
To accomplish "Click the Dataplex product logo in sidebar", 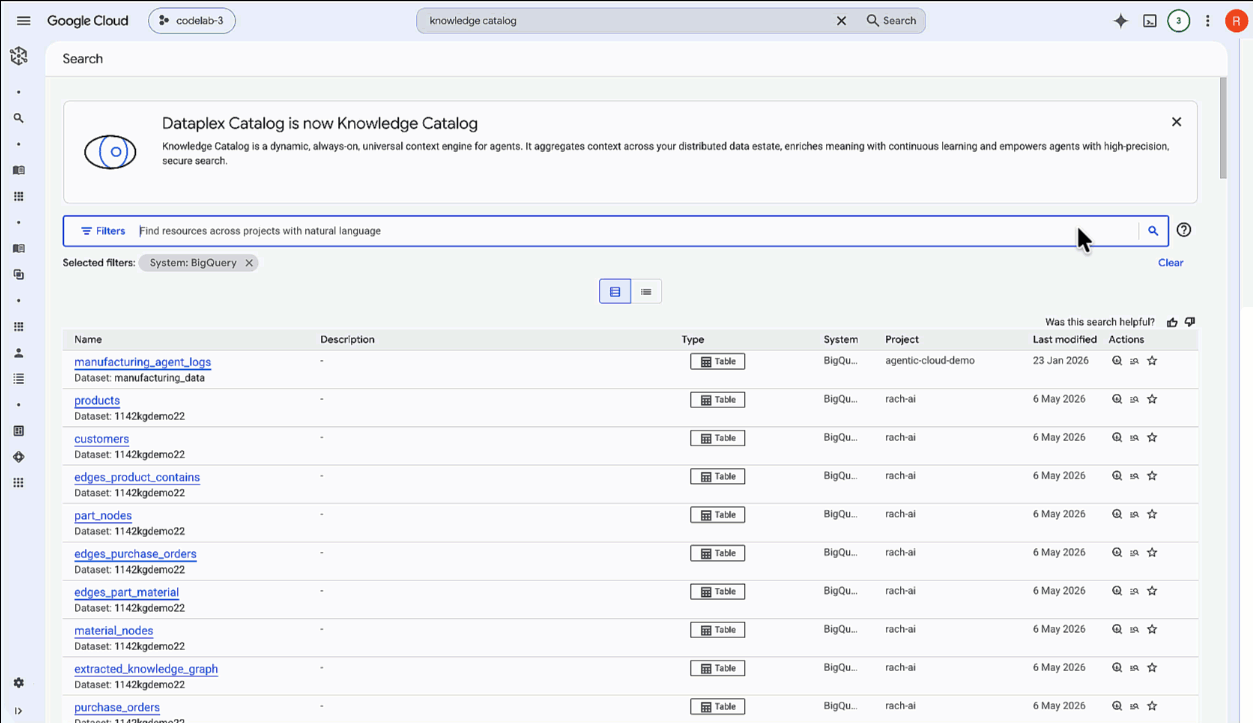I will point(19,57).
